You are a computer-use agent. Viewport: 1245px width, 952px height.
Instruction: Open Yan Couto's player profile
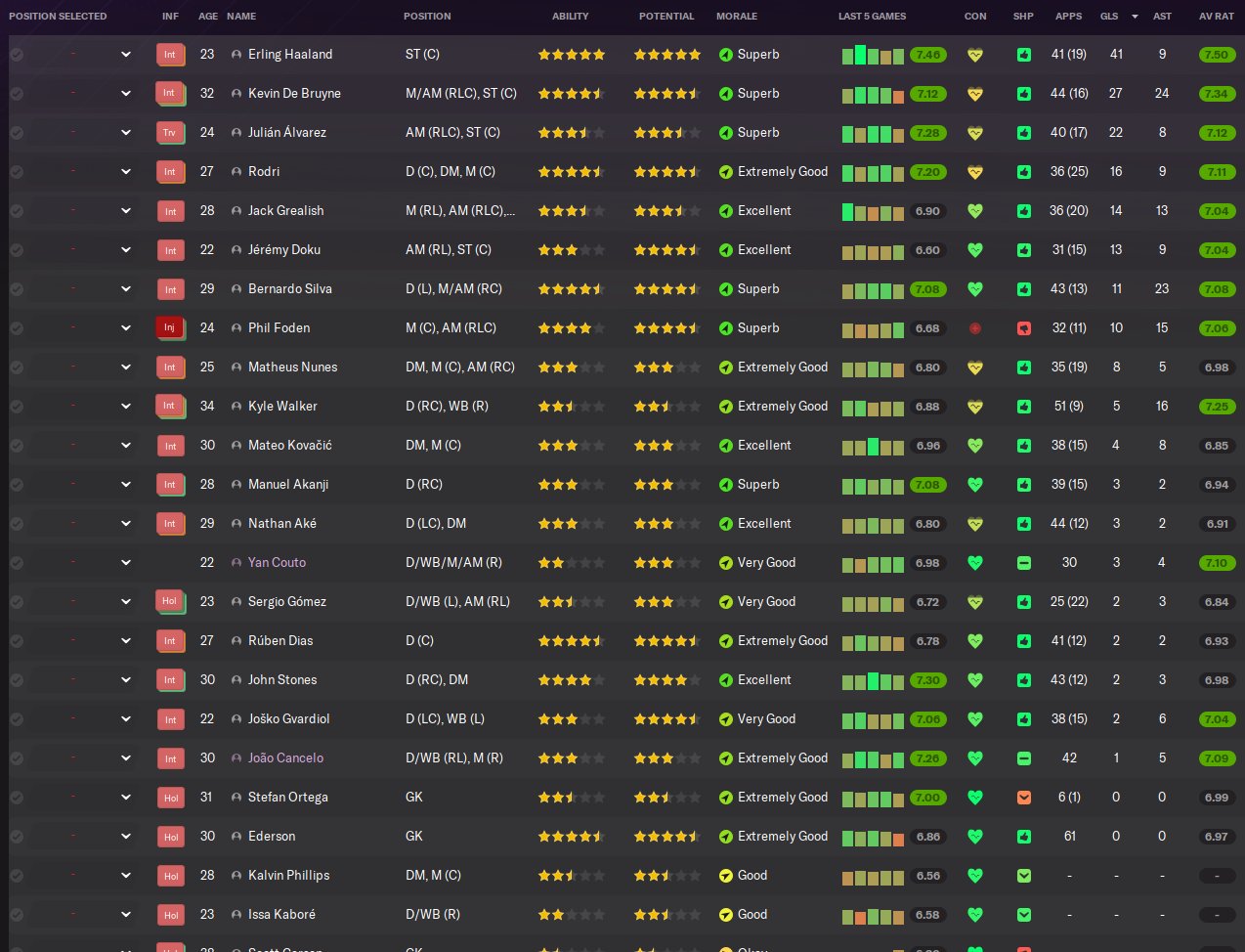click(x=277, y=563)
